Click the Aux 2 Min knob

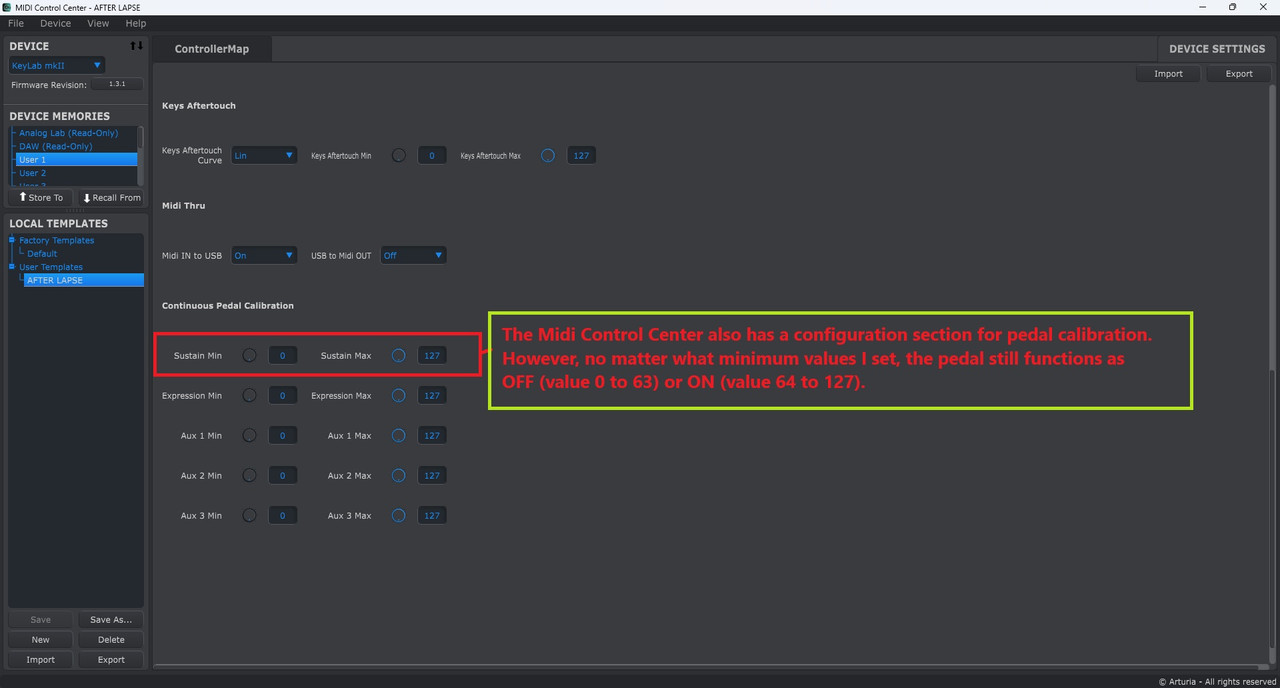click(x=250, y=475)
